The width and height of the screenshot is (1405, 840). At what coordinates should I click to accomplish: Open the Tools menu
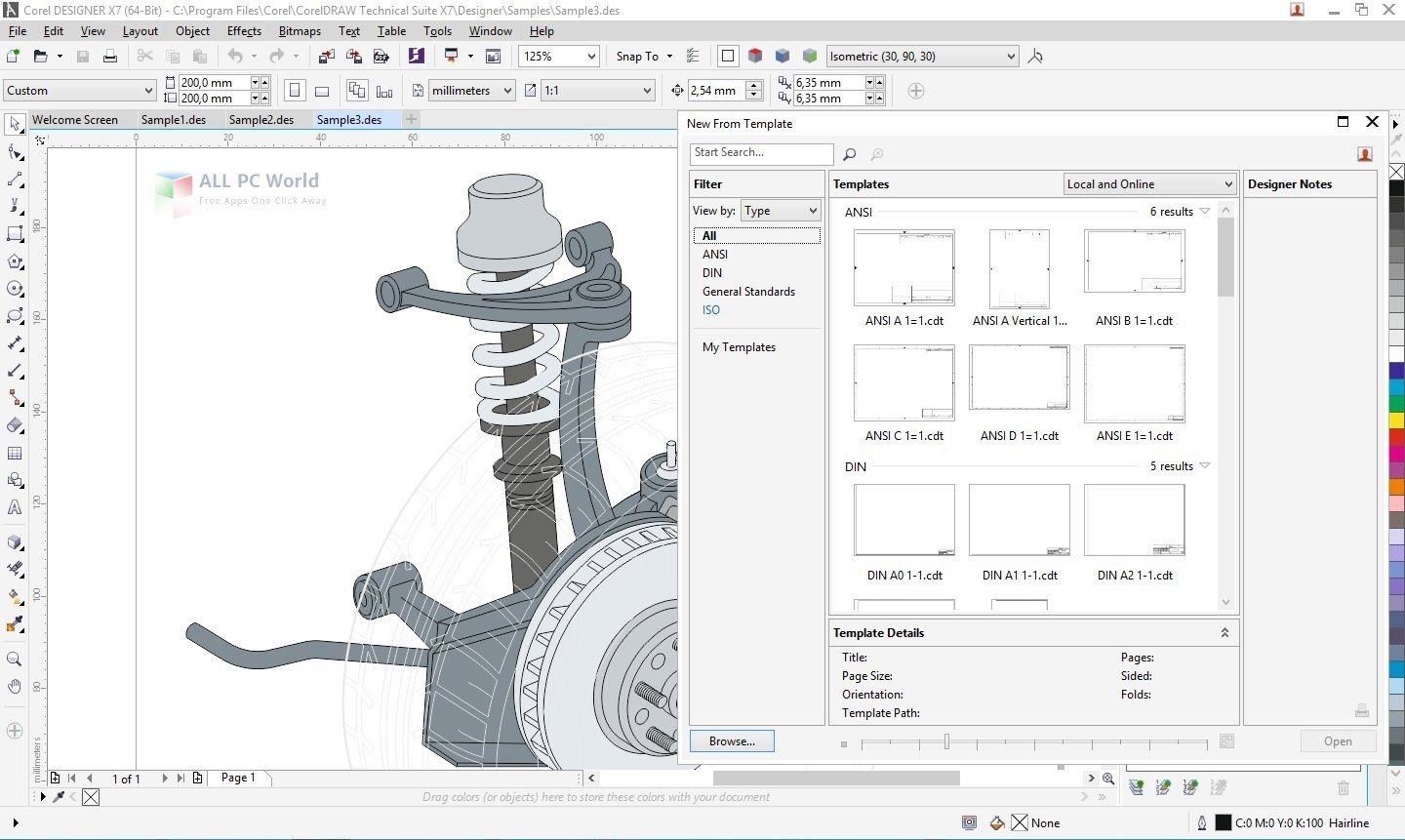click(x=437, y=31)
